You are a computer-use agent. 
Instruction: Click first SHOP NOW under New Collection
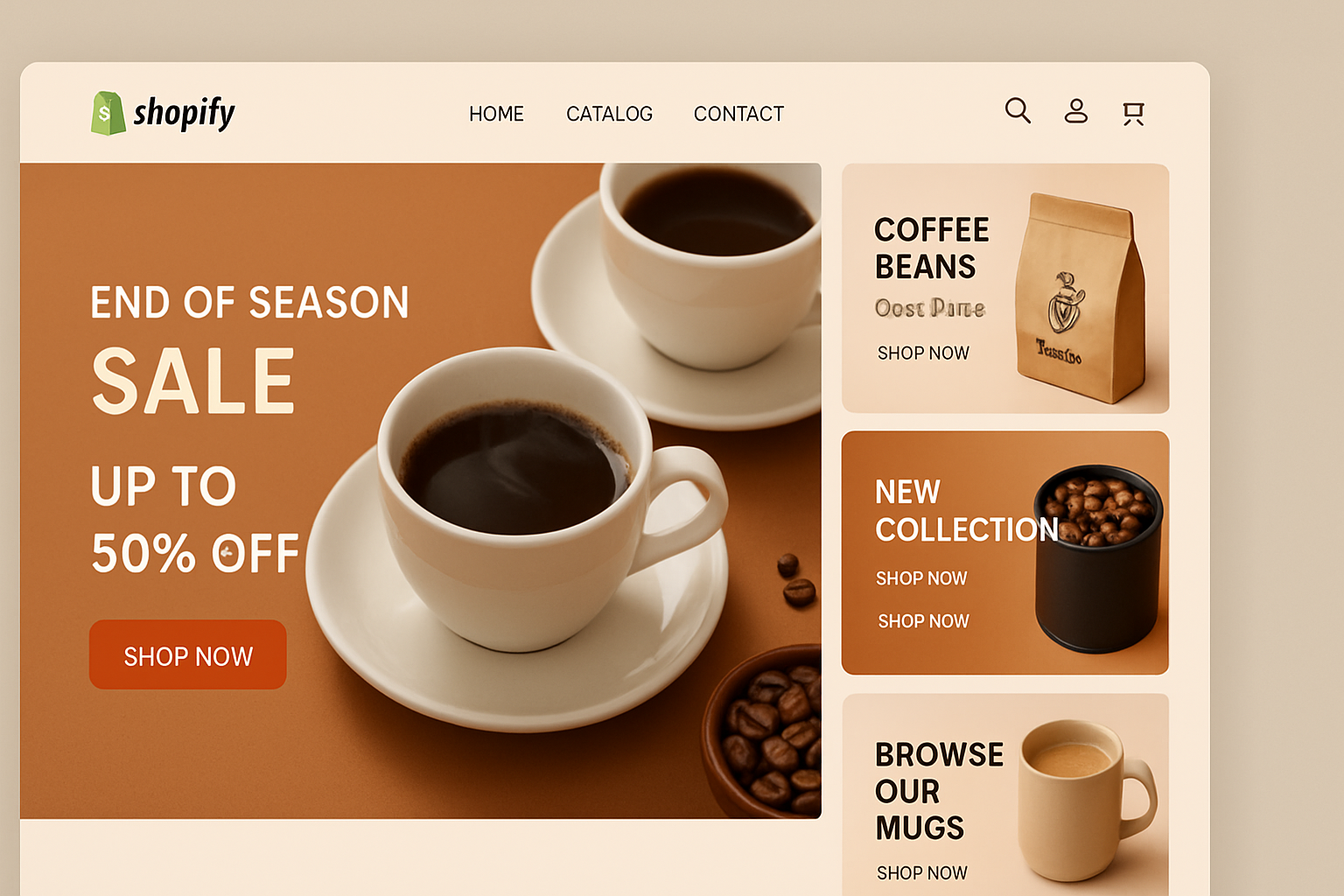[x=921, y=578]
